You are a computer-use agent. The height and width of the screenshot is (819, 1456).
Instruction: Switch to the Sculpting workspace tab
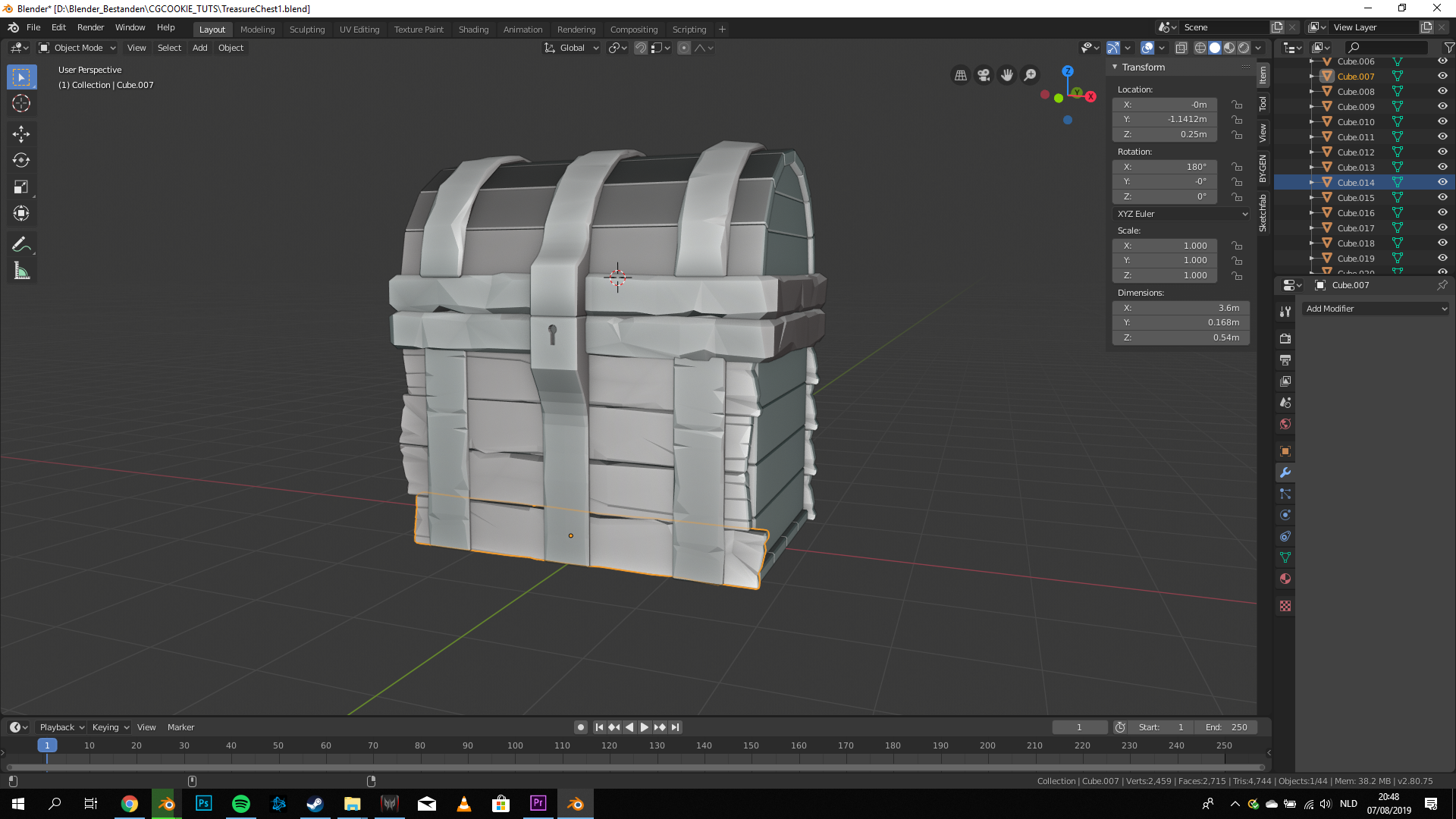click(306, 30)
